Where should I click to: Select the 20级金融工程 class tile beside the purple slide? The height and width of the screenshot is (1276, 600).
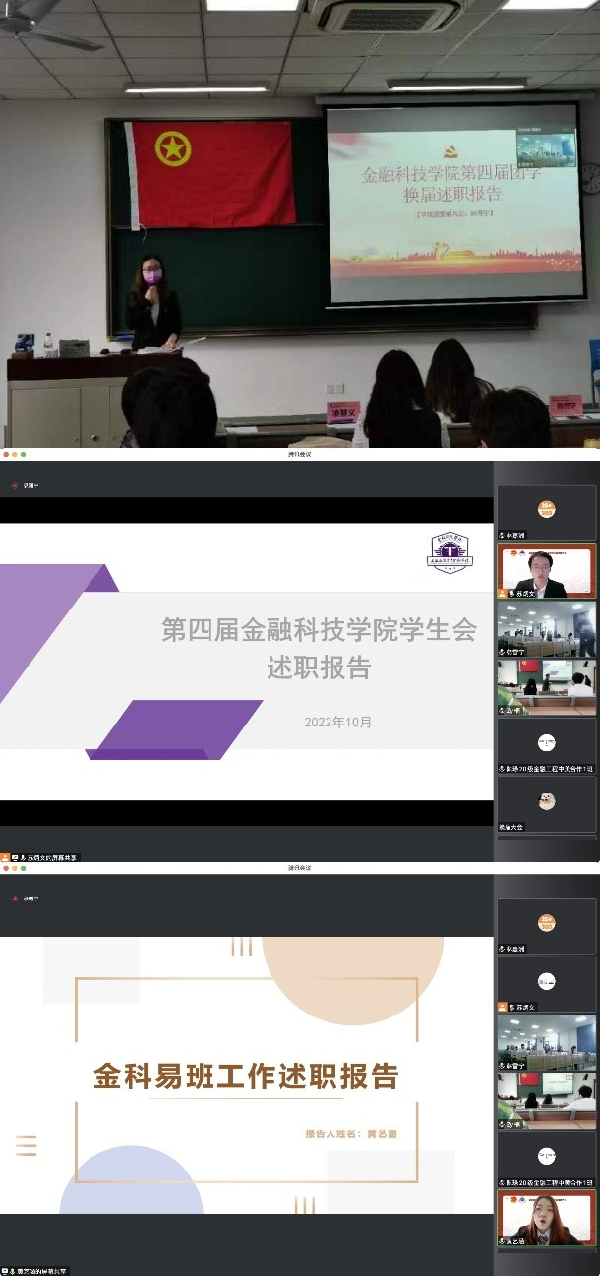coord(546,746)
